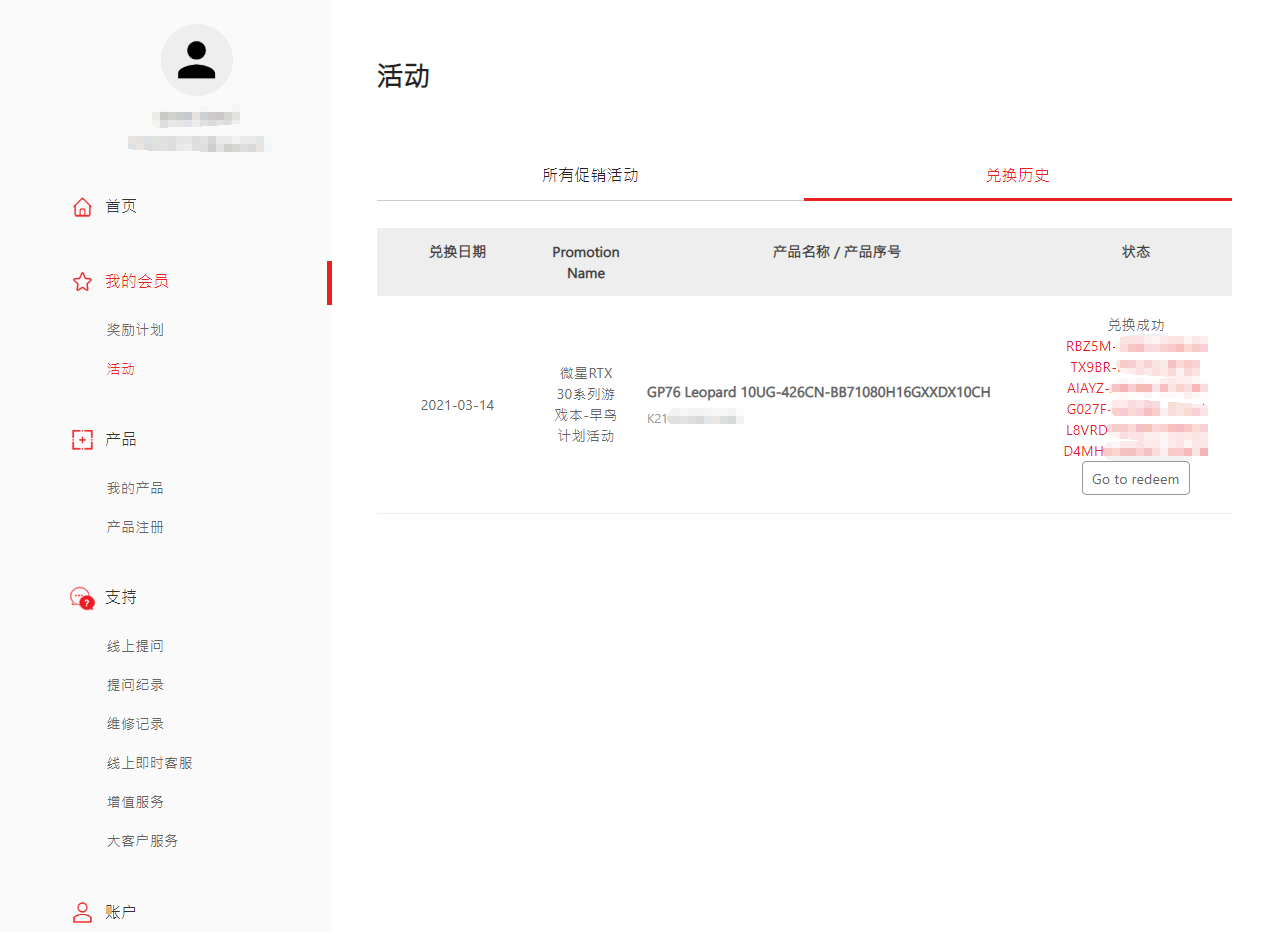
Task: Select the 兑换历史 tab
Action: (1017, 176)
